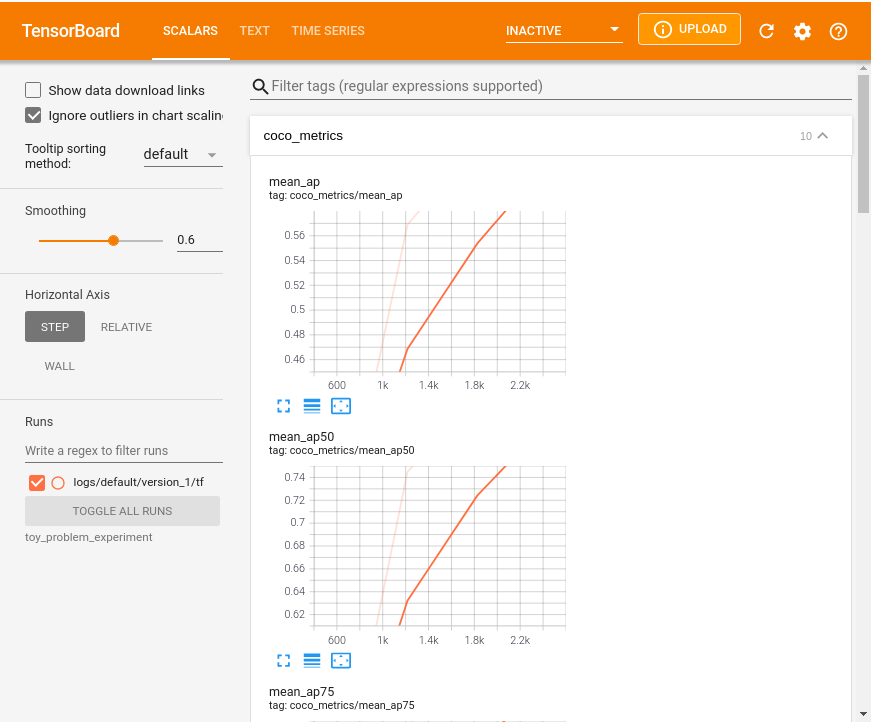Image resolution: width=871 pixels, height=728 pixels.
Task: Select only the version_1/tf run radio circle
Action: pyautogui.click(x=58, y=483)
